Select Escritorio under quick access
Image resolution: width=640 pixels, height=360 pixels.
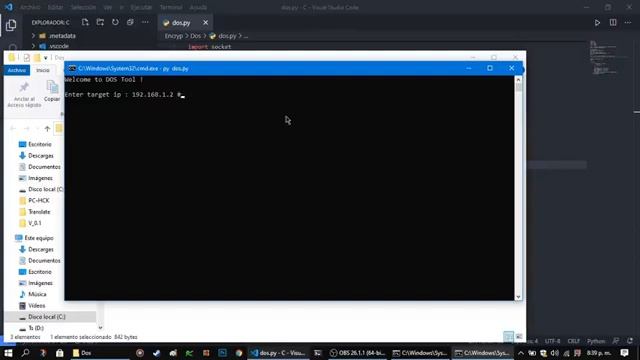point(40,144)
